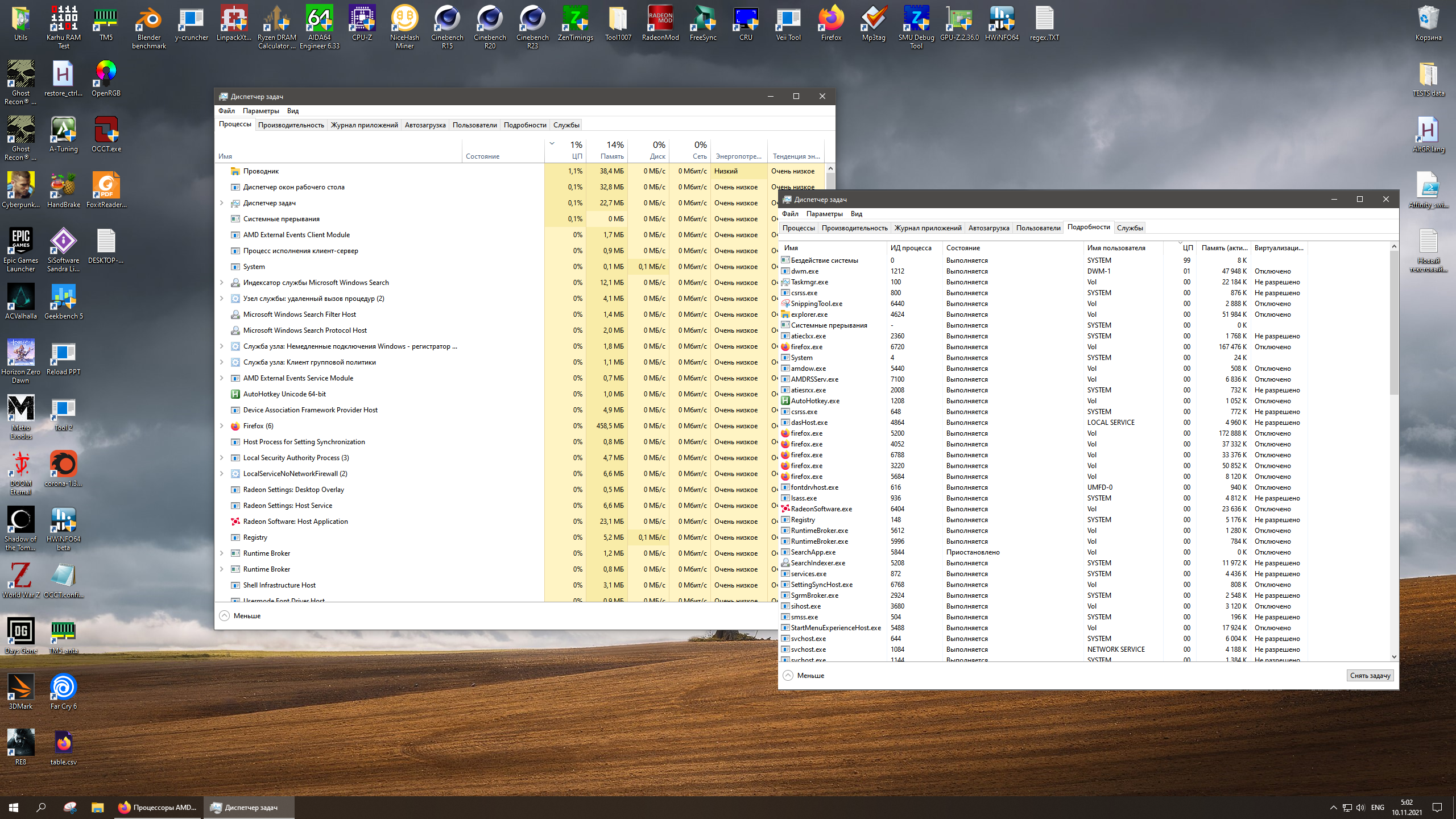Click the Windows taskbar search icon
1456x819 pixels.
click(x=41, y=807)
